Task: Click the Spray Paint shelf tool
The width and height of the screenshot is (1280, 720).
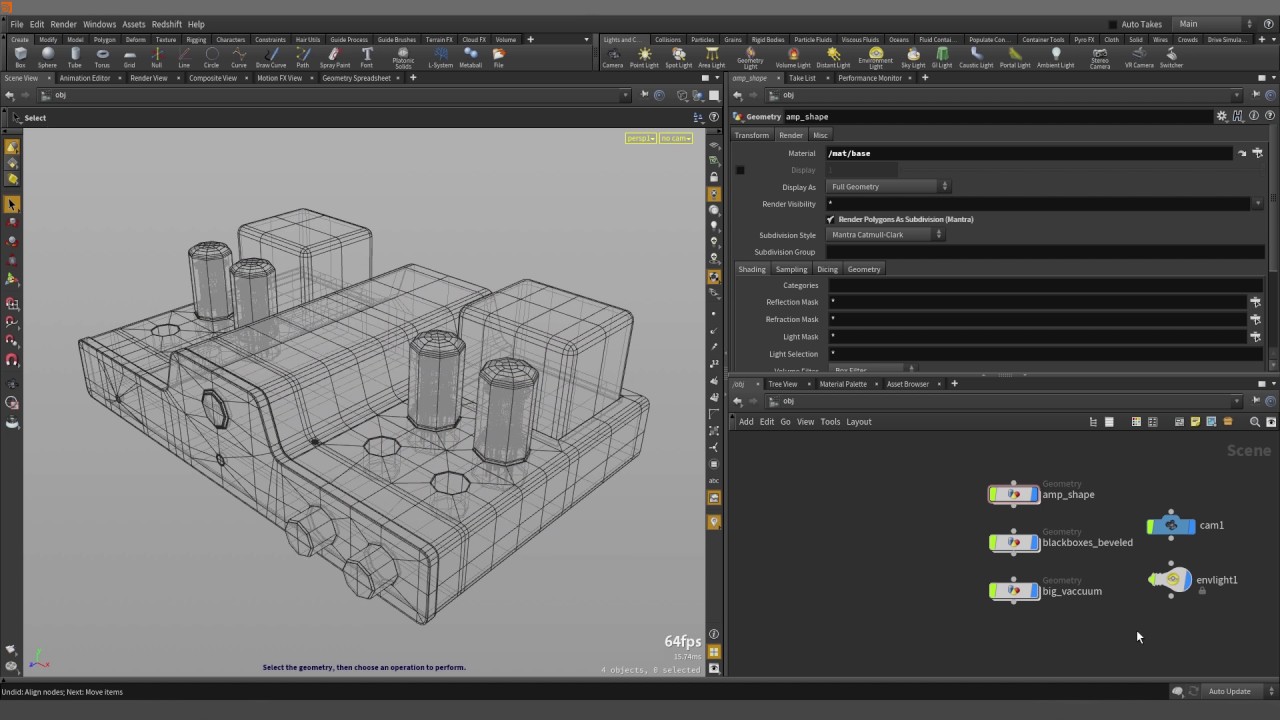Action: point(334,57)
